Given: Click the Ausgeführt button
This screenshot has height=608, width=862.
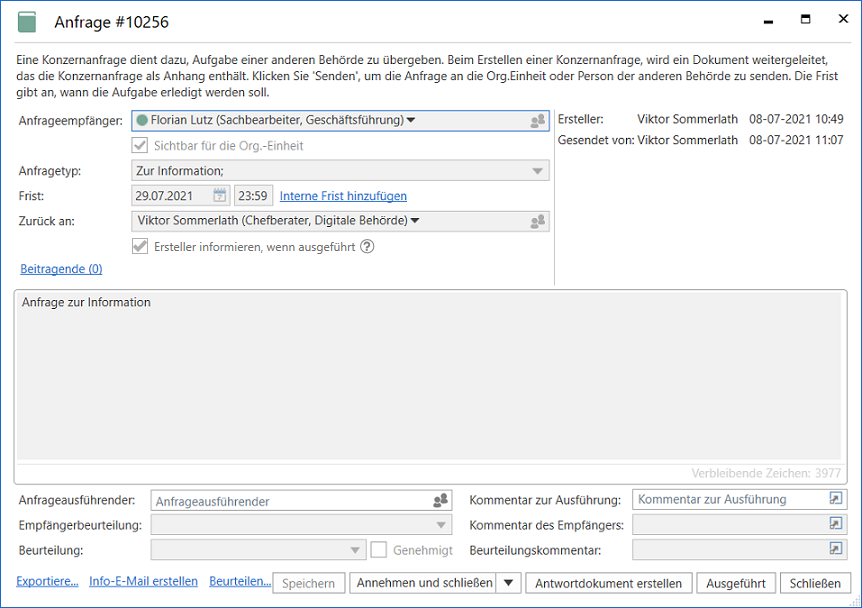Looking at the screenshot, I should (736, 583).
